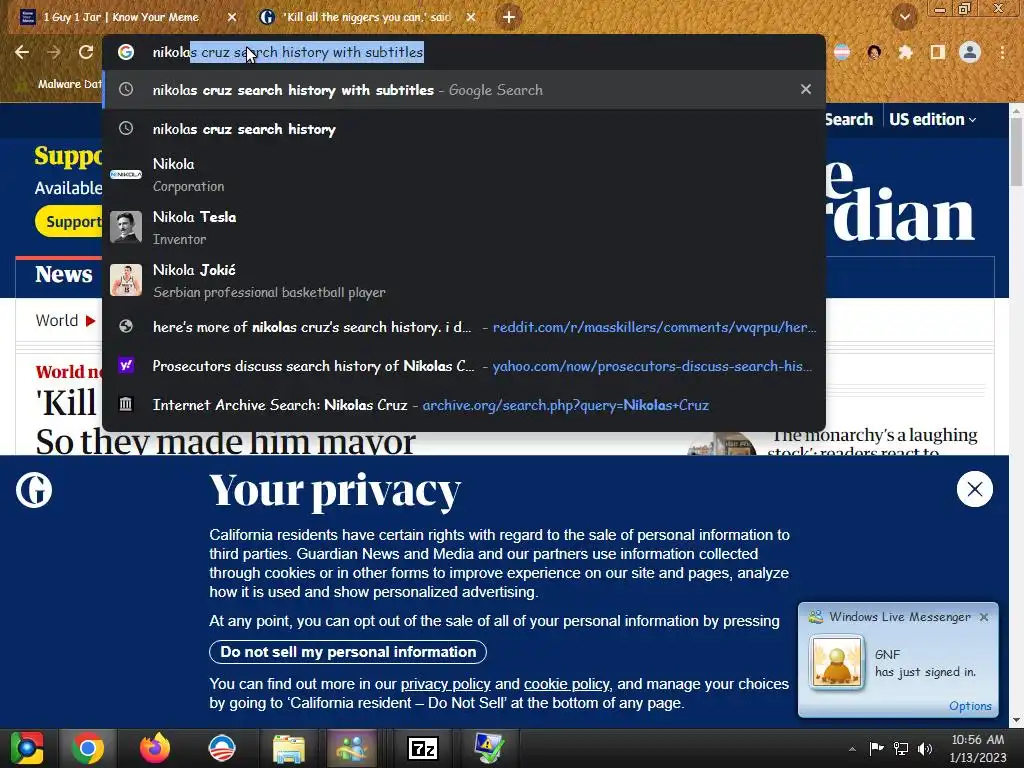Viewport: 1024px width, 768px height.
Task: Open Options in Messenger notification
Action: tap(970, 706)
